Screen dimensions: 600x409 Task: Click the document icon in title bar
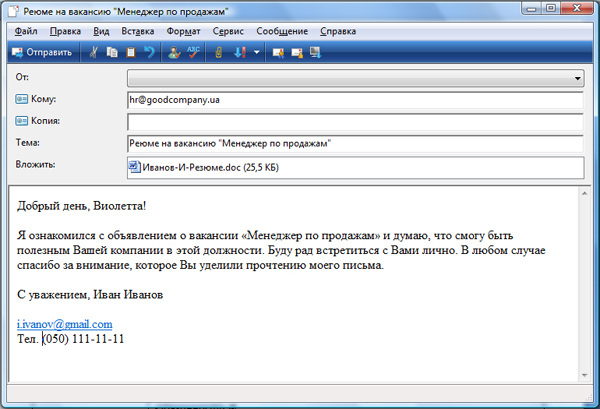(x=13, y=11)
